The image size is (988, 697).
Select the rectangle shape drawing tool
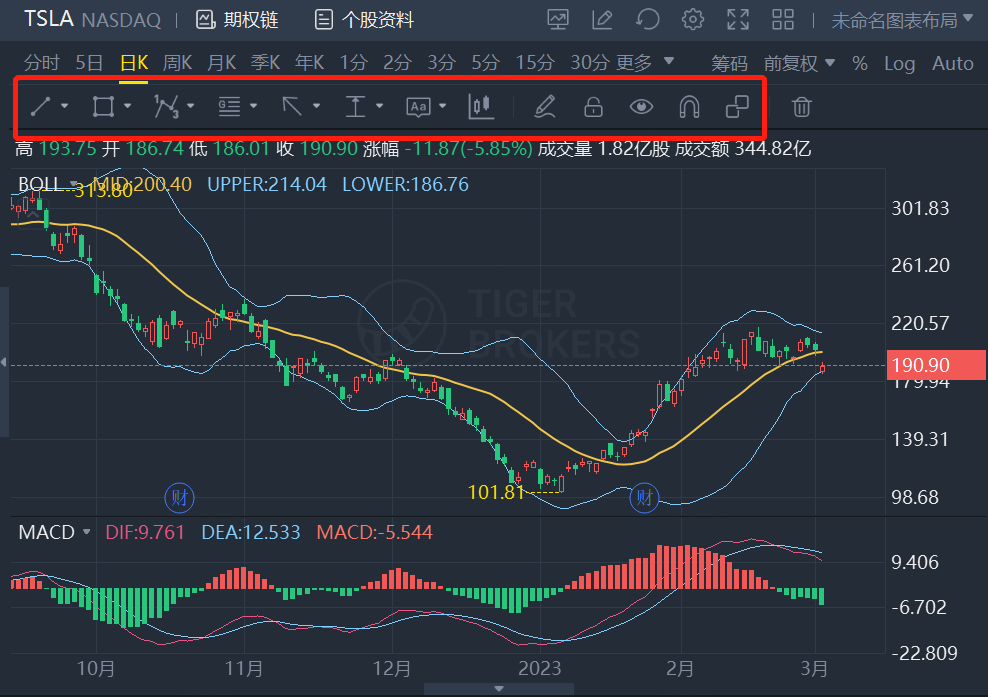(103, 107)
